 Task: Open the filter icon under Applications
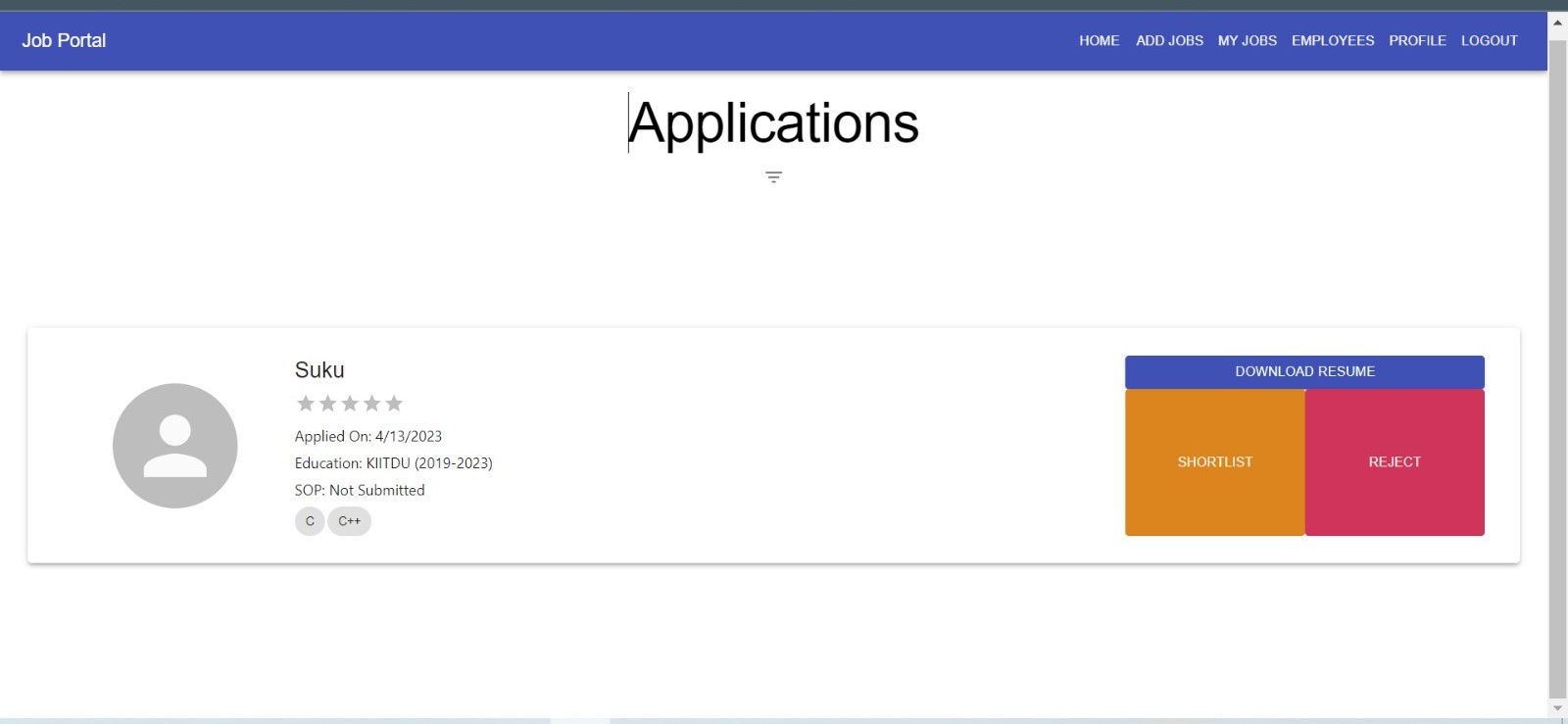(x=773, y=177)
